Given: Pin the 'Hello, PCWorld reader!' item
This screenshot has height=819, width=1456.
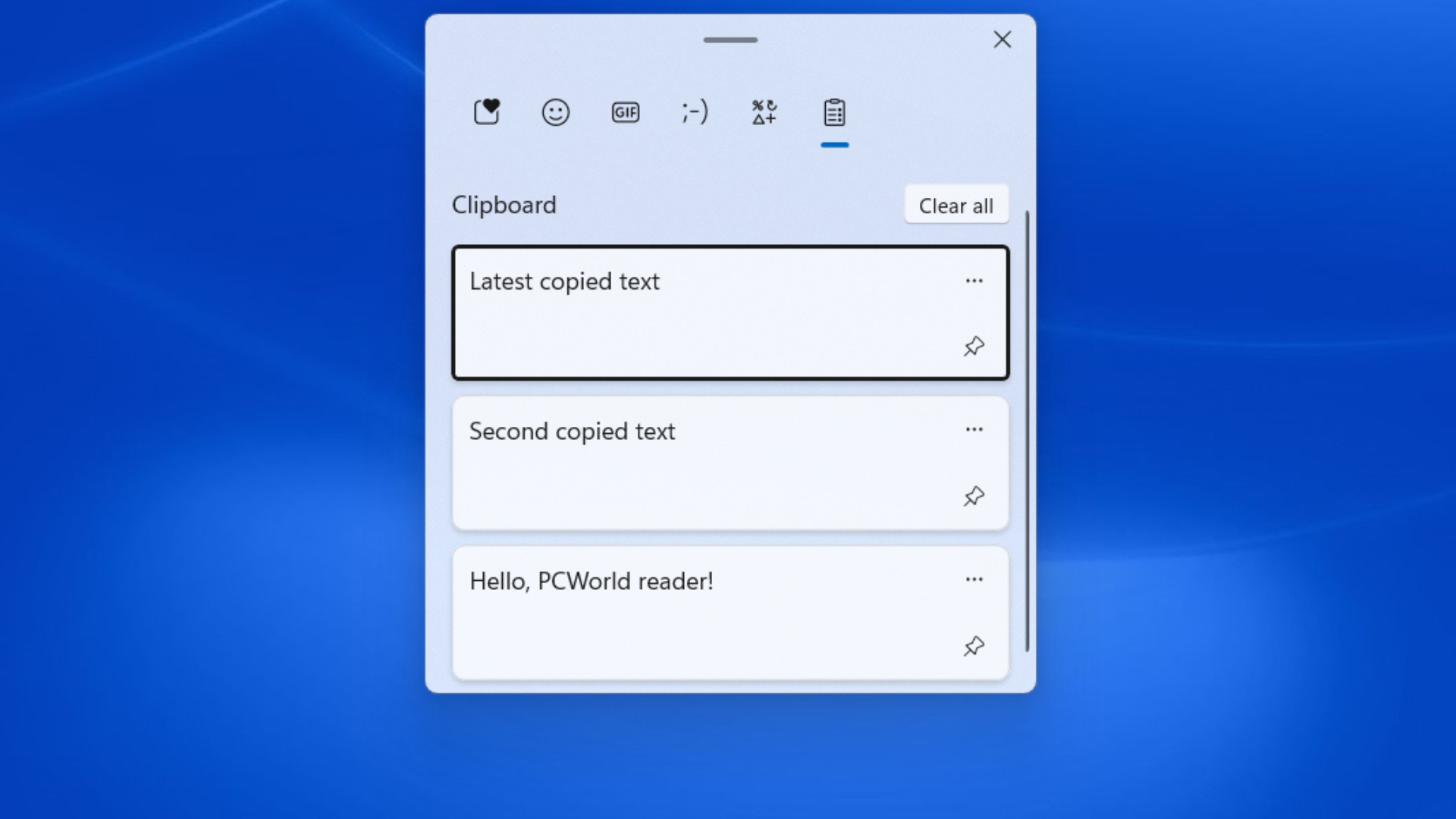Looking at the screenshot, I should click(x=974, y=646).
